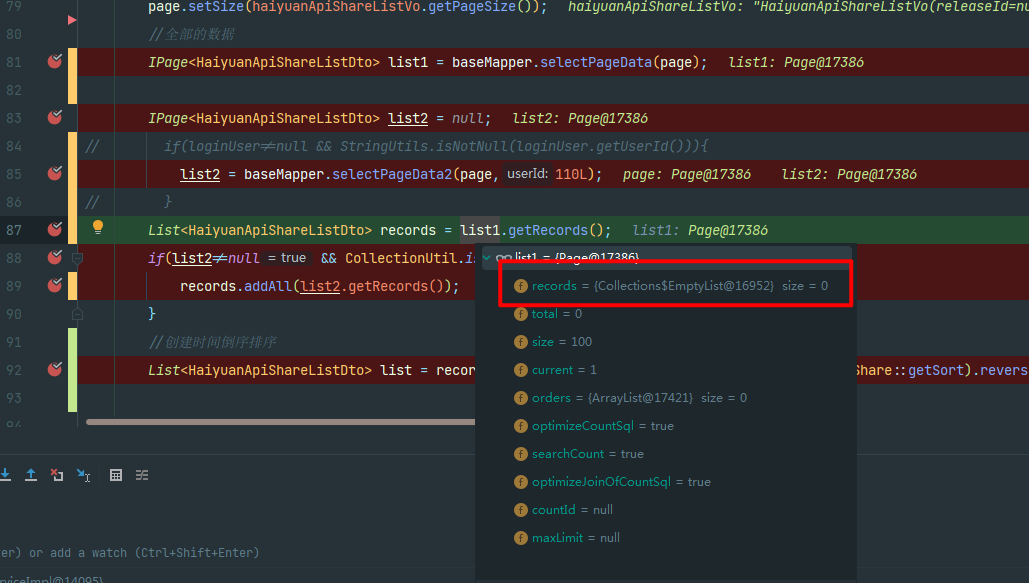
Task: Click the Trace Current Stream Chain icon
Action: click(143, 475)
